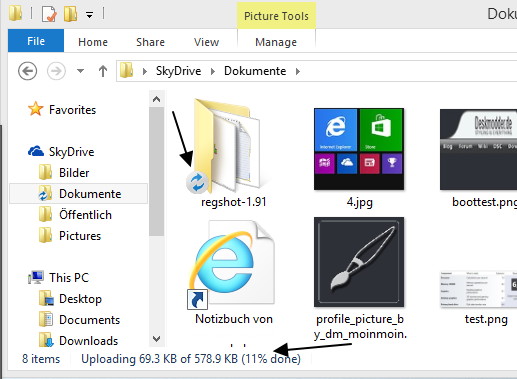This screenshot has width=517, height=379.
Task: Click the regshot-1.91 file name label
Action: (234, 202)
